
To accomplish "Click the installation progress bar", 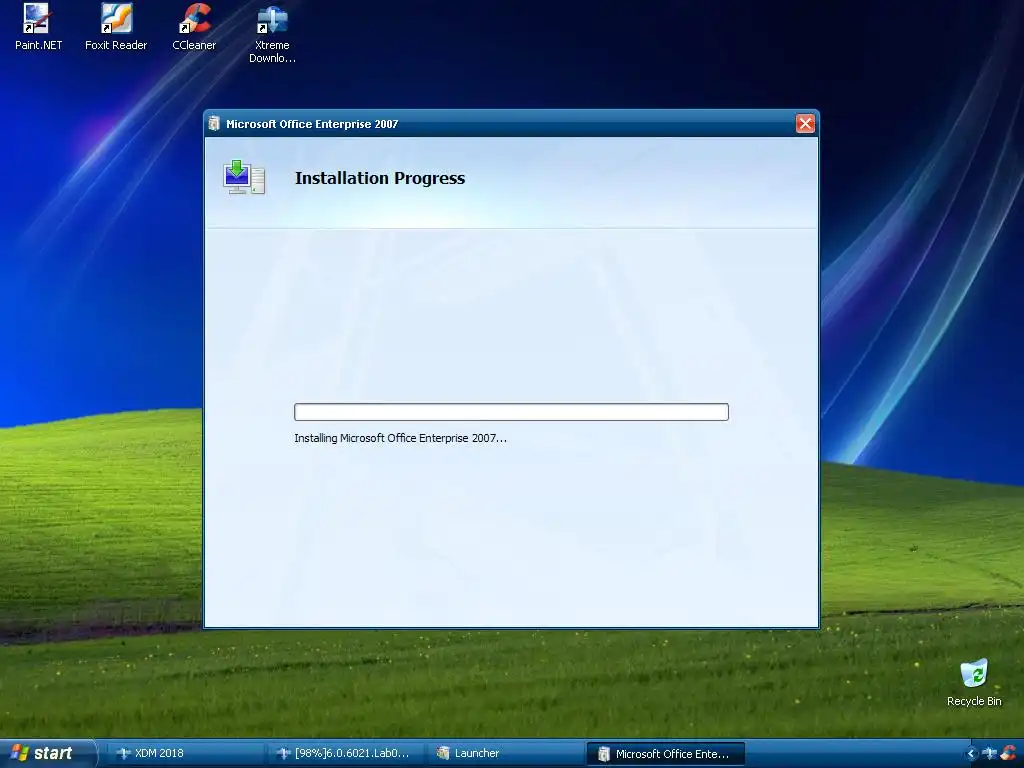I will pyautogui.click(x=511, y=412).
